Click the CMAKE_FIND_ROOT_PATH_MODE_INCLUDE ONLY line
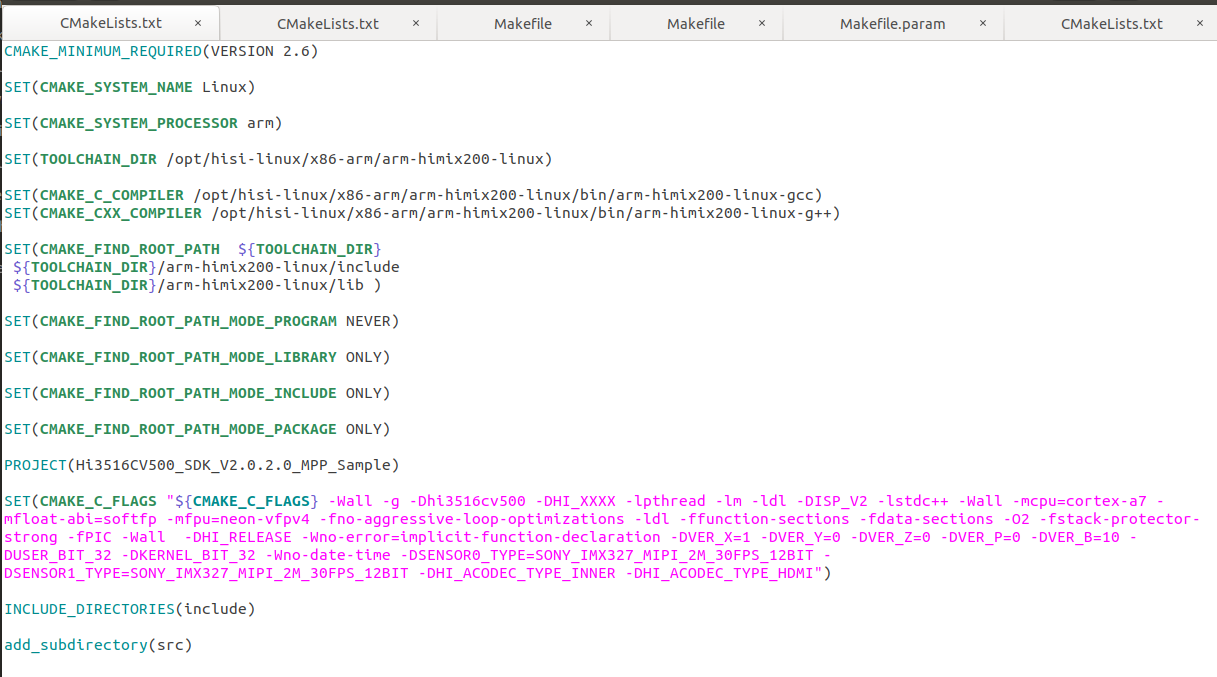 197,393
